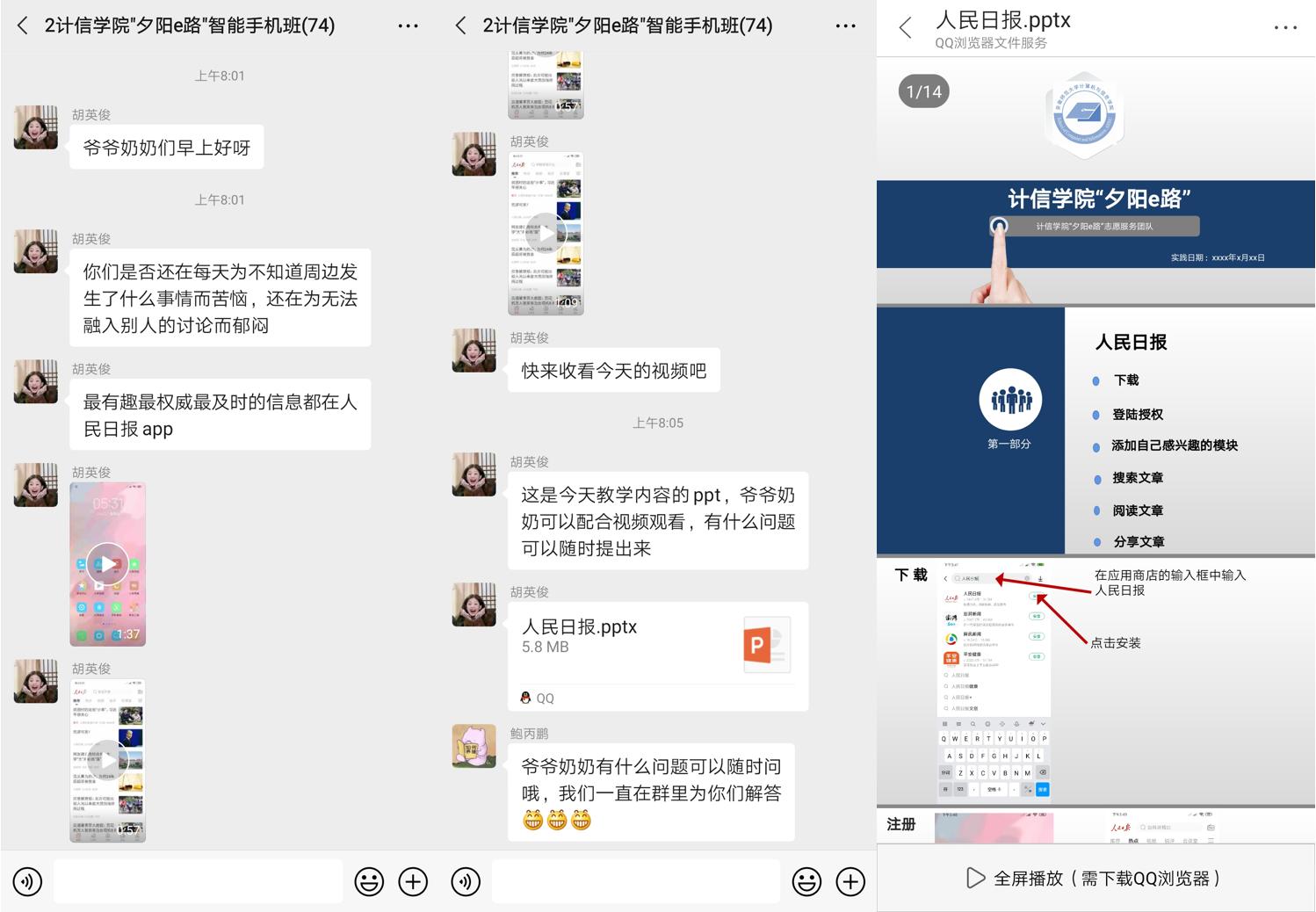1316x912 pixels.
Task: Tap 分享文章 bullet on contents slide
Action: 1138,542
